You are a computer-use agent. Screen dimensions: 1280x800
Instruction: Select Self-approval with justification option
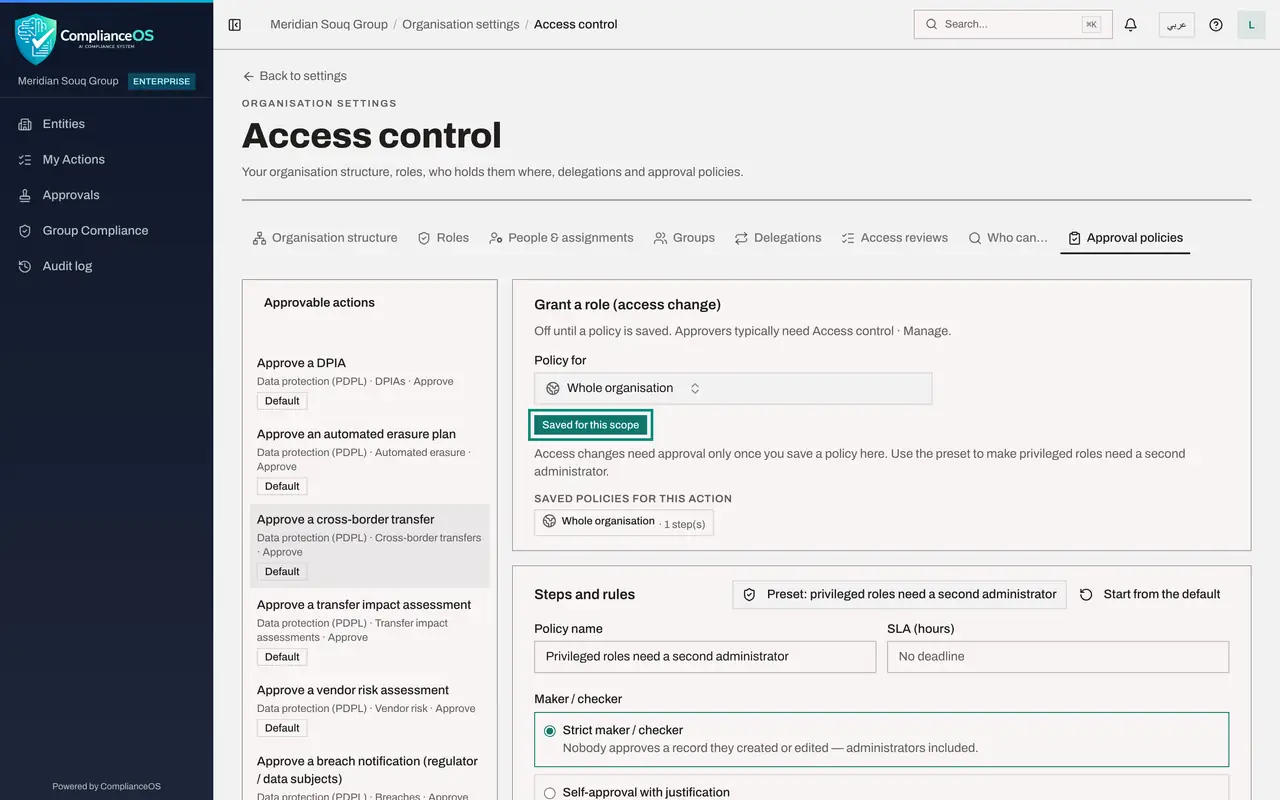[x=881, y=788]
